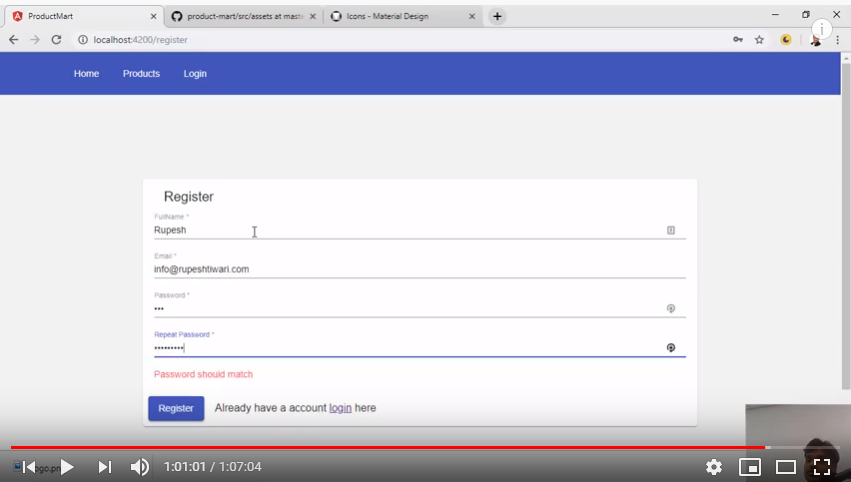Skip to next video

point(104,467)
